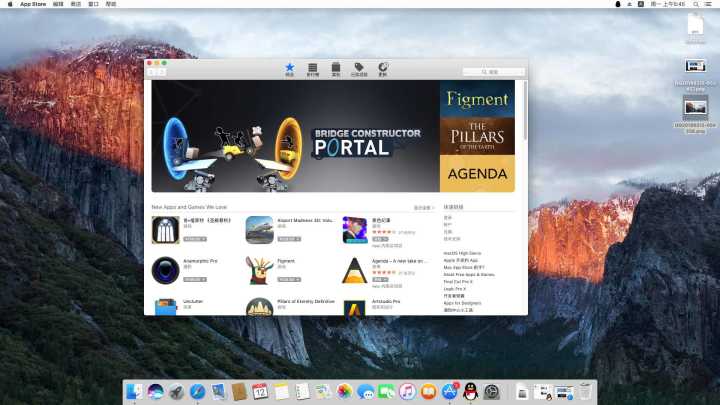Open the Anamorphic Pro app icon
Screen dimensions: 720x405
(x=165, y=270)
